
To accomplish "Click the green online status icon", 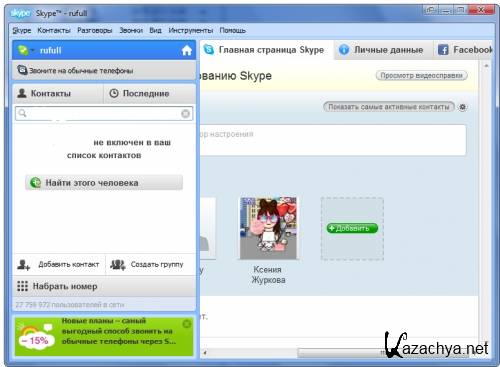I will coord(23,50).
